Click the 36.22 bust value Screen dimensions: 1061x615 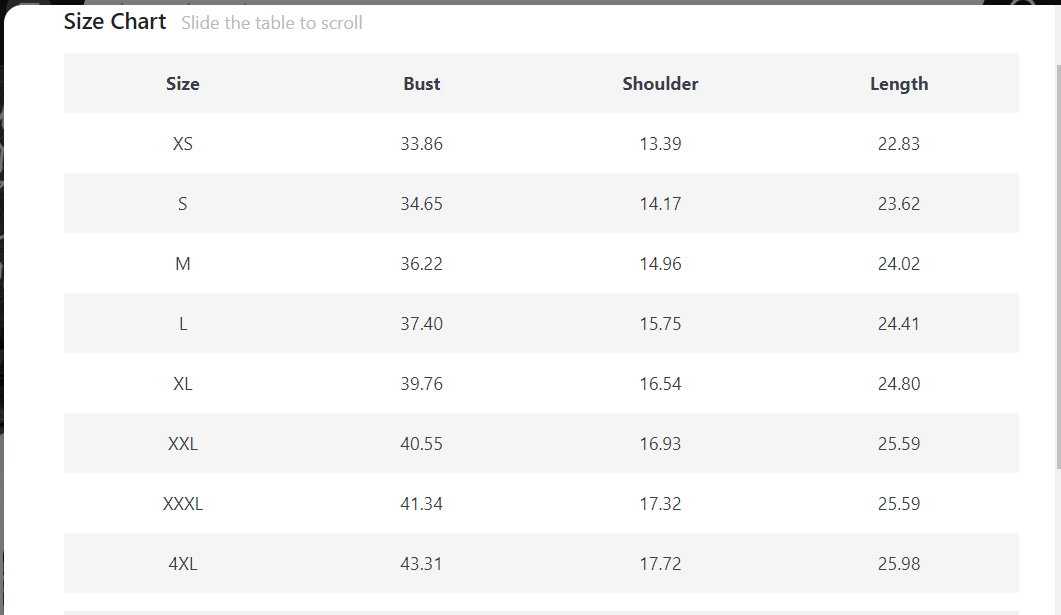pos(422,264)
